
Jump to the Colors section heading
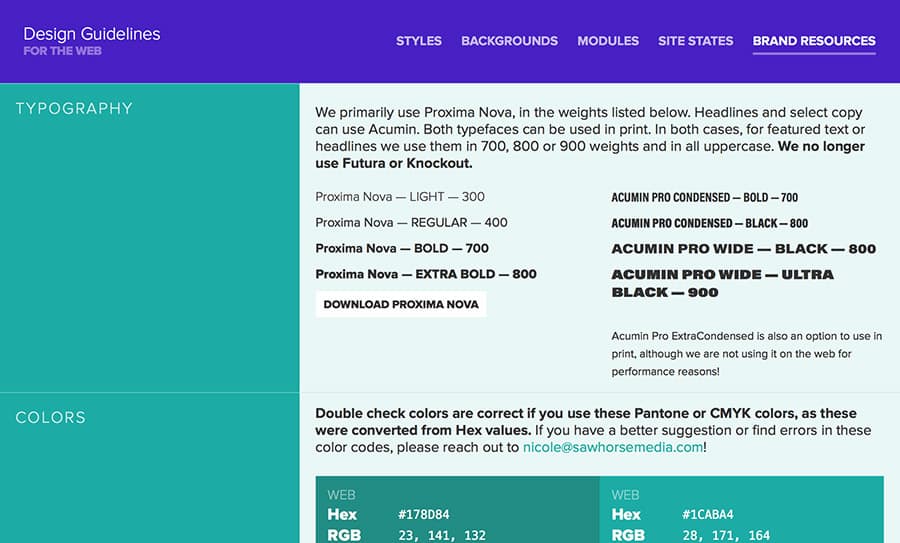click(51, 417)
